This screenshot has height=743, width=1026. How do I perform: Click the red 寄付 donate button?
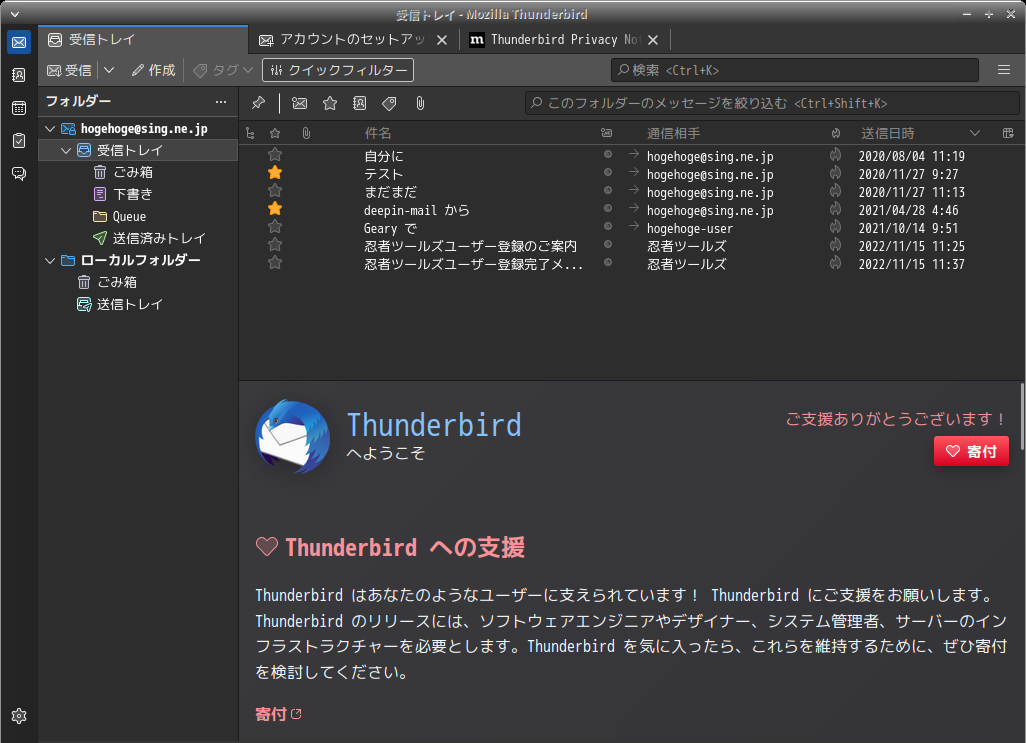971,451
